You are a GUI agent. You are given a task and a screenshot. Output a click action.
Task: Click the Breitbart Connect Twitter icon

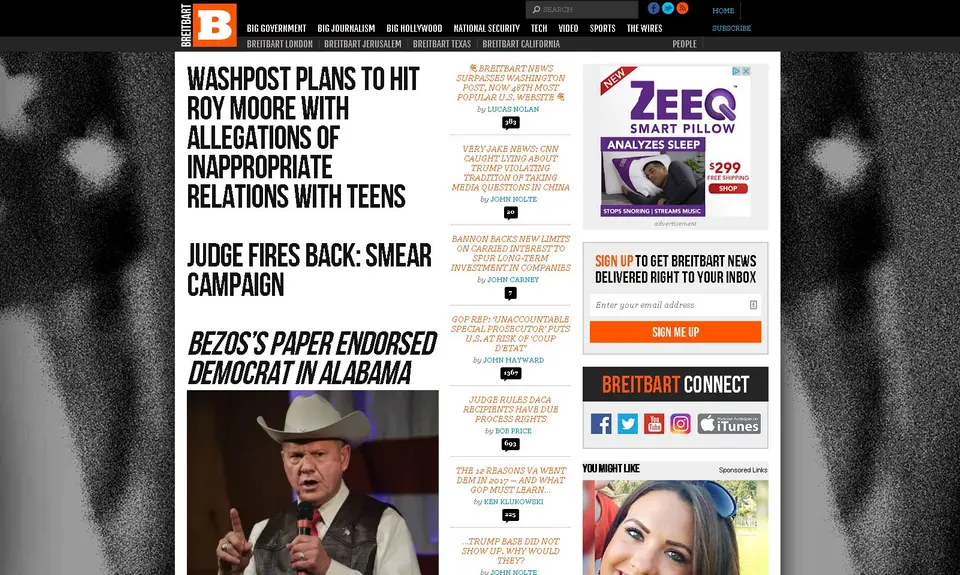[628, 424]
